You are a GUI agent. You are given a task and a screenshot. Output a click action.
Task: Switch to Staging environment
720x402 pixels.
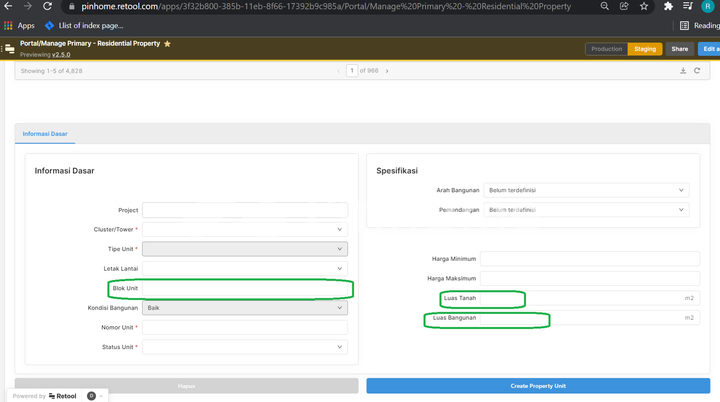pos(645,49)
